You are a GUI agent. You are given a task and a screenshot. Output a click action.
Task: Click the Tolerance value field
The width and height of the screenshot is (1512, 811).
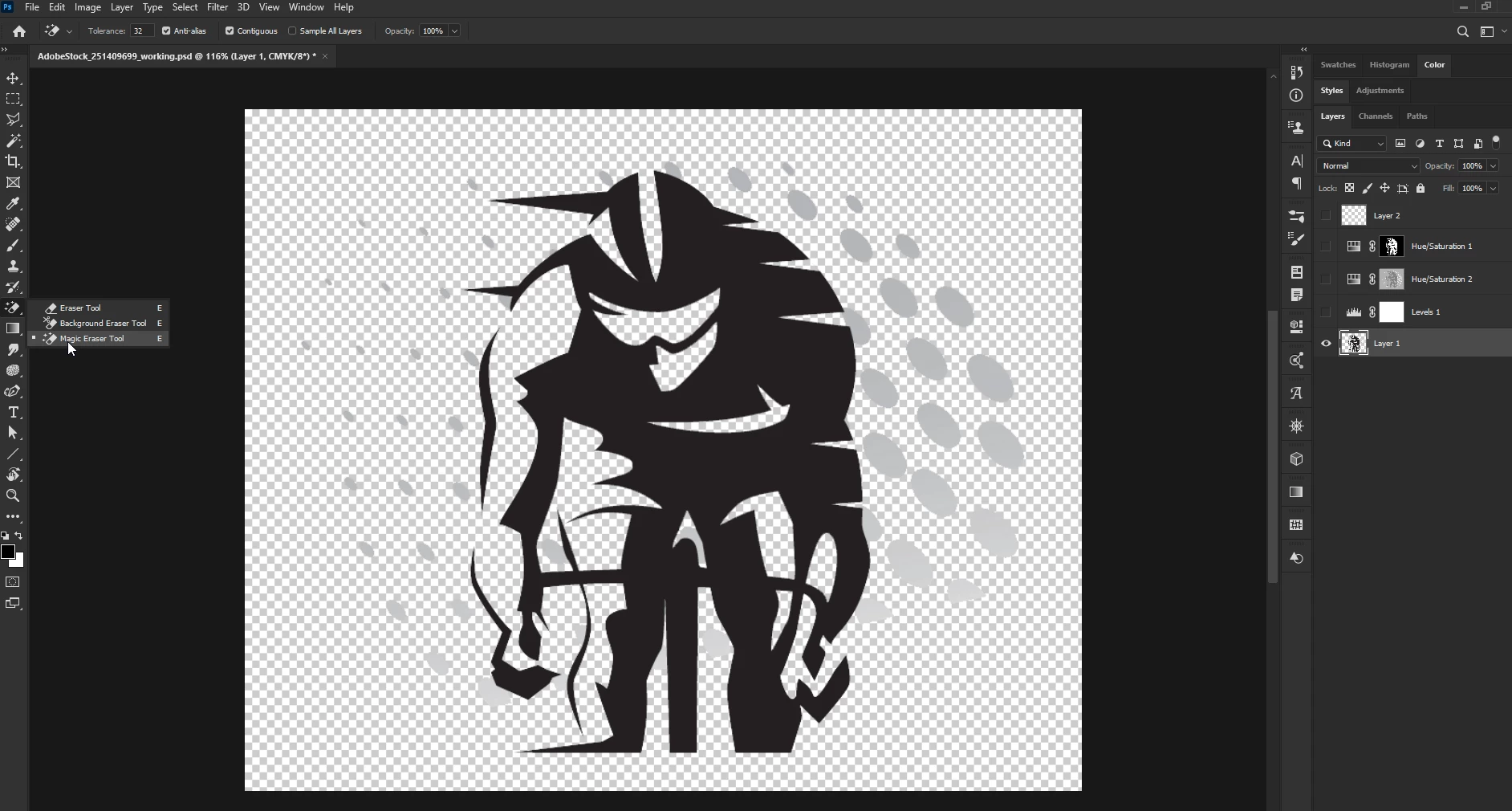[141, 31]
